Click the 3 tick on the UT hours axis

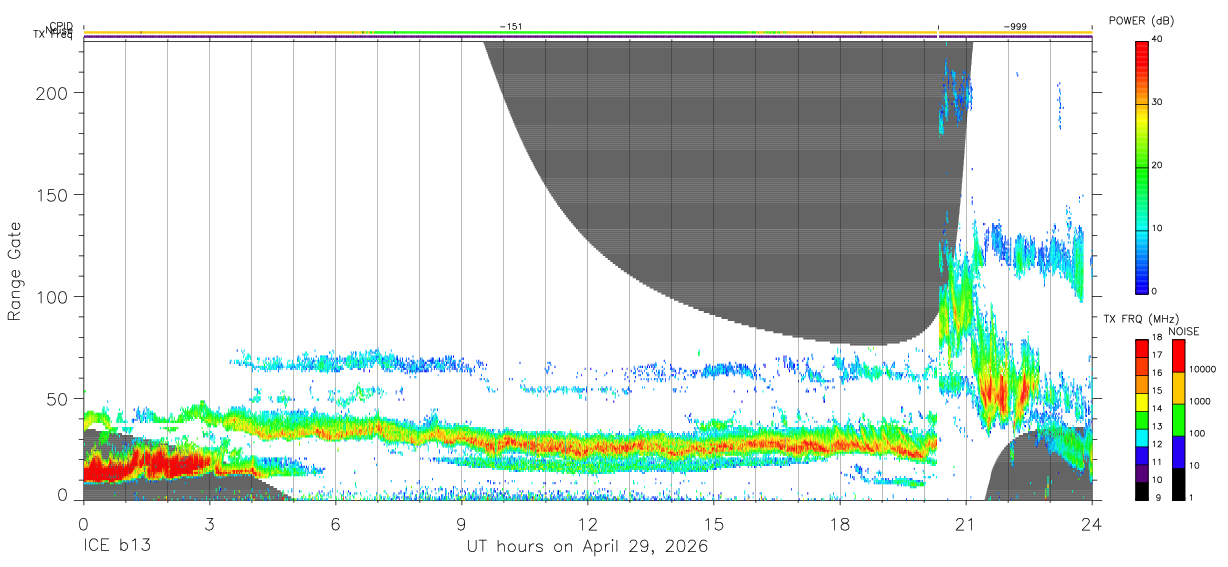pyautogui.click(x=210, y=523)
